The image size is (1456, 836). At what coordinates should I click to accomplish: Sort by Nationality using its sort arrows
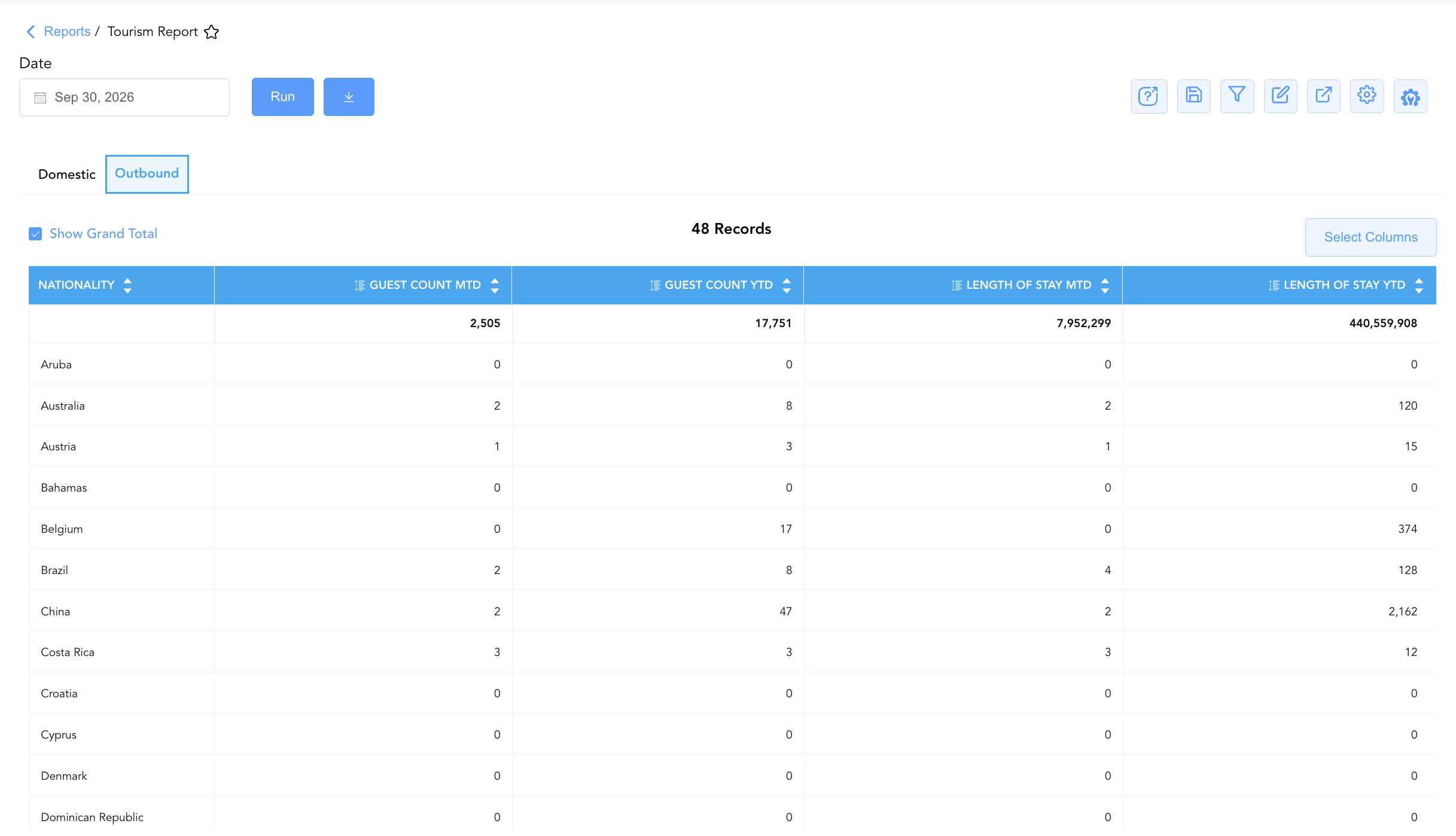click(127, 285)
